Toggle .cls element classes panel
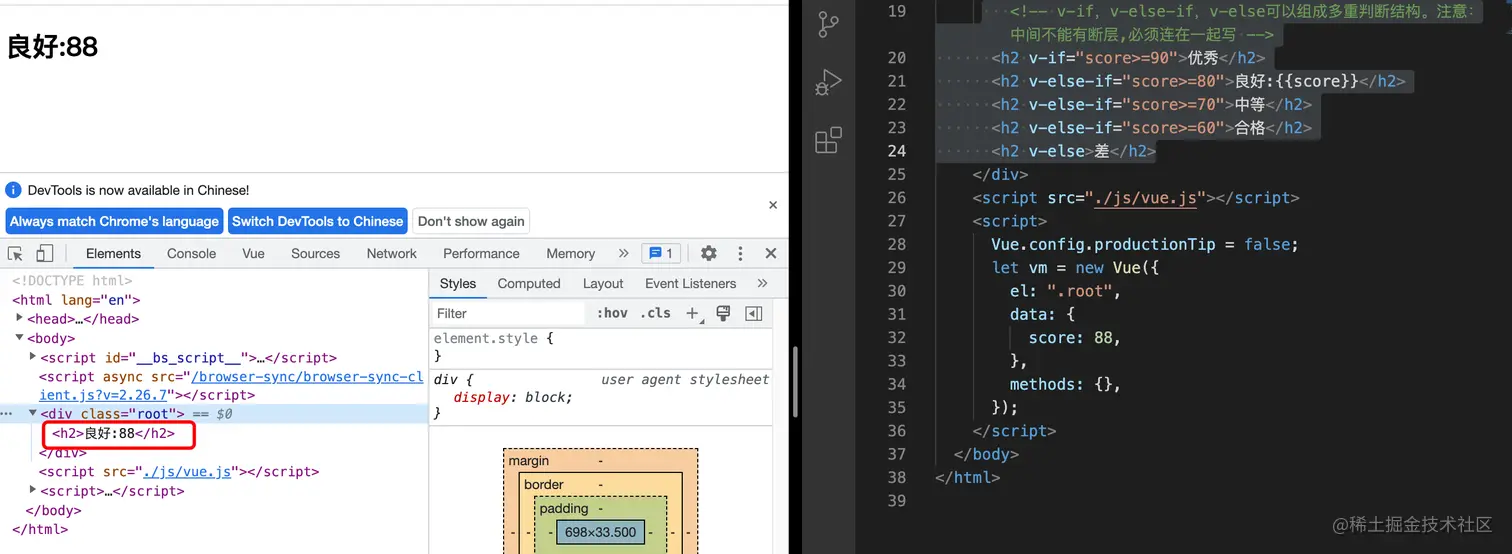This screenshot has width=1512, height=554. coord(656,313)
